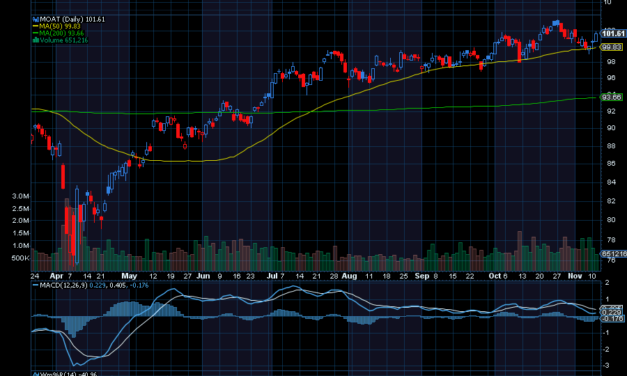Click the Apr month label on date axis
627x376 pixels.
[56, 276]
